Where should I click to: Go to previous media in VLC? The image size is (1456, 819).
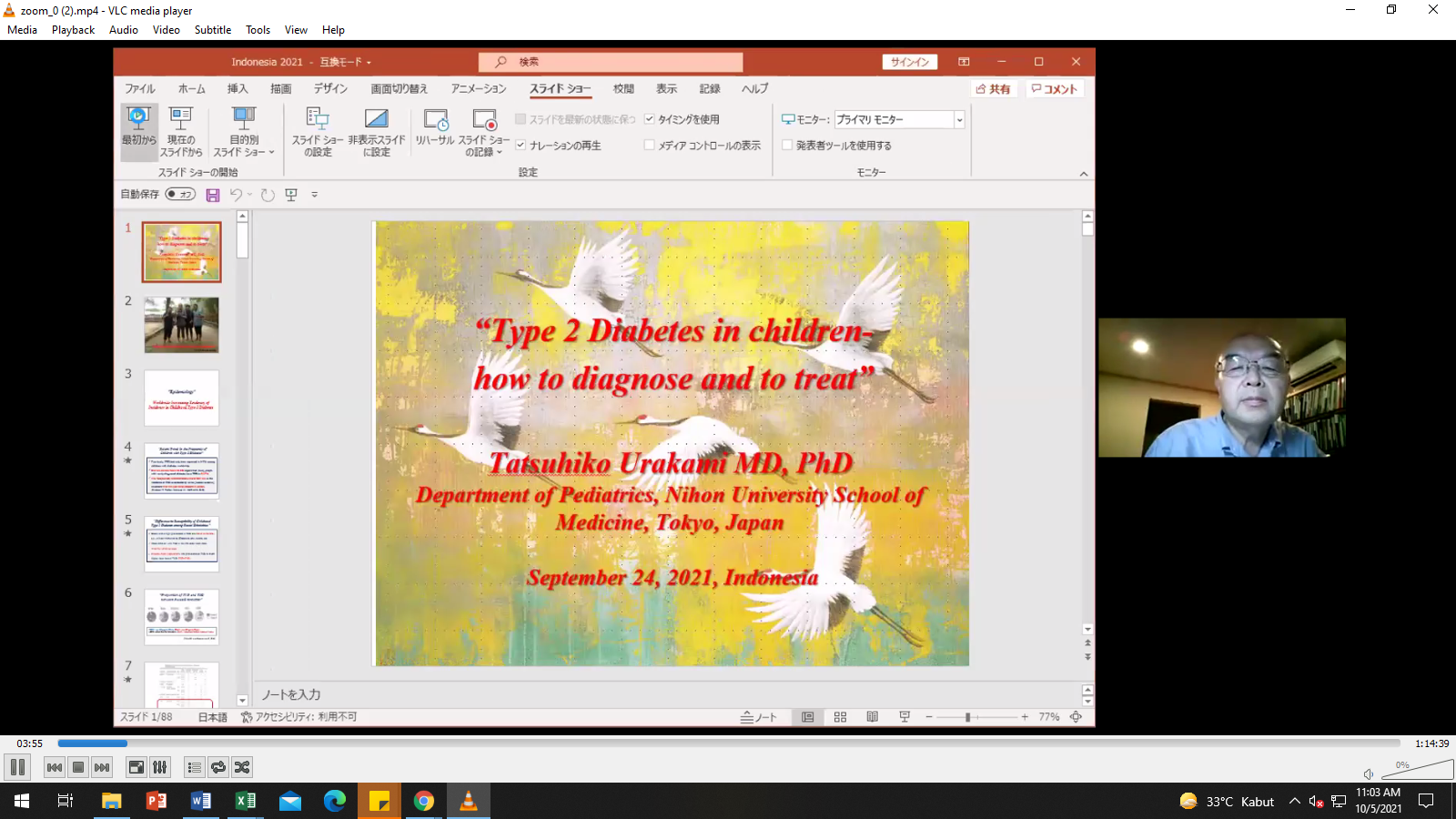(55, 767)
